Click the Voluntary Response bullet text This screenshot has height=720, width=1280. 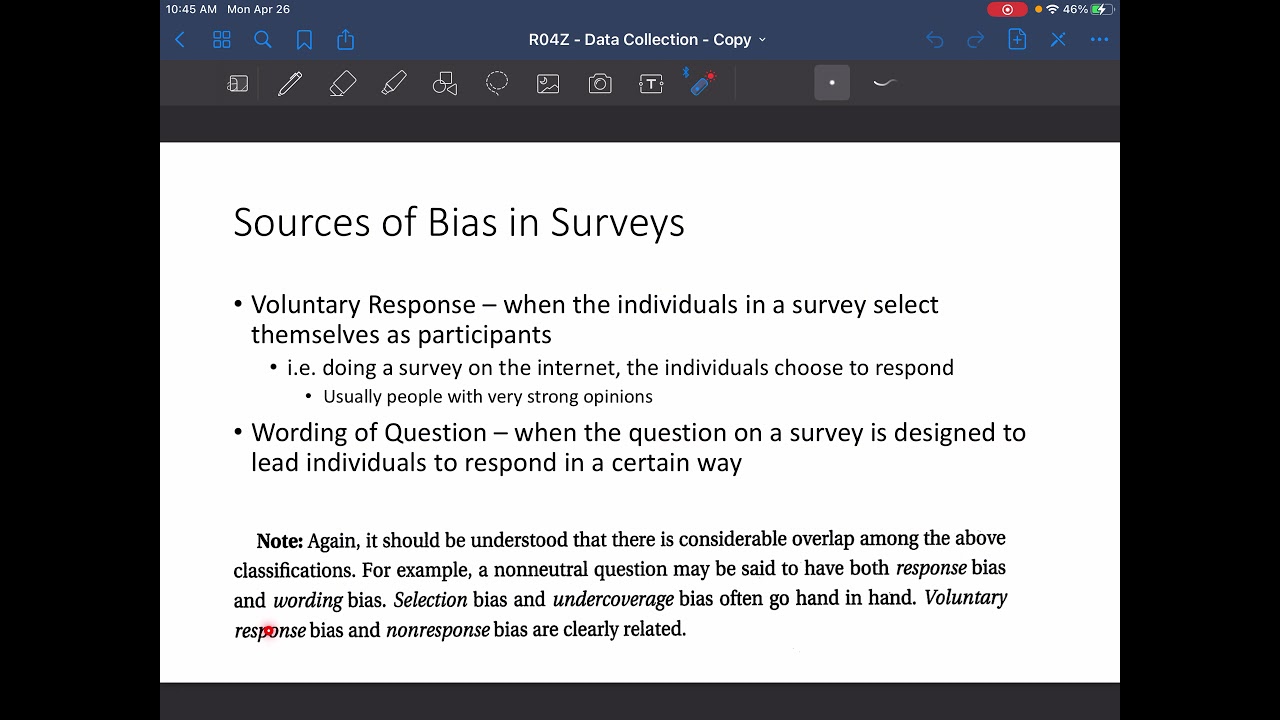tap(595, 319)
